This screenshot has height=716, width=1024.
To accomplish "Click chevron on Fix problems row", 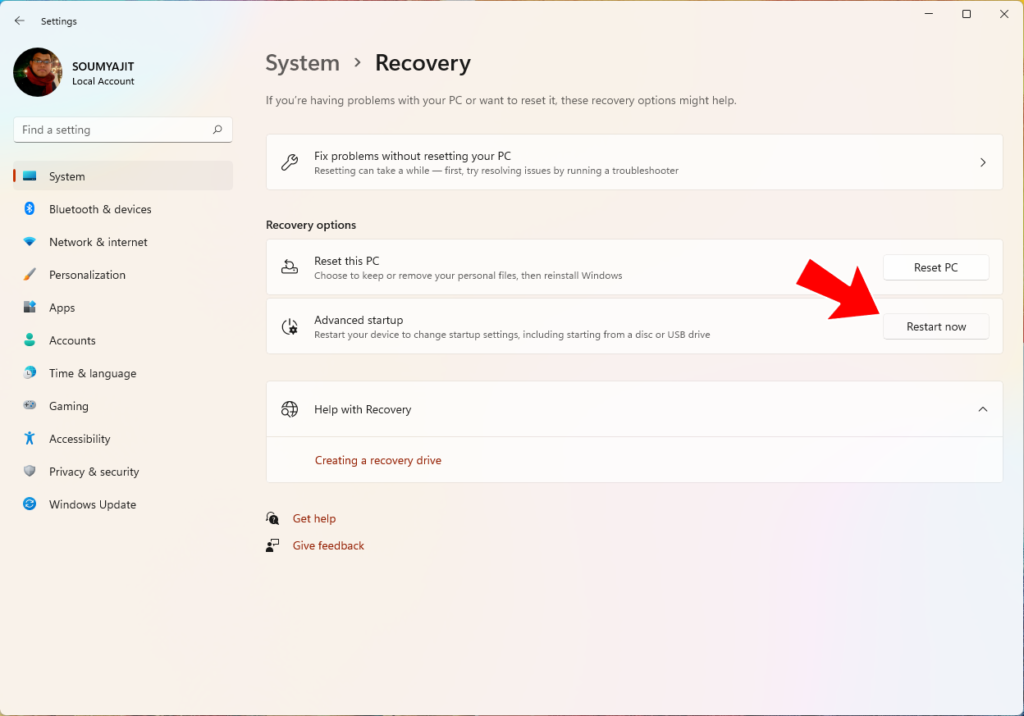I will (982, 162).
